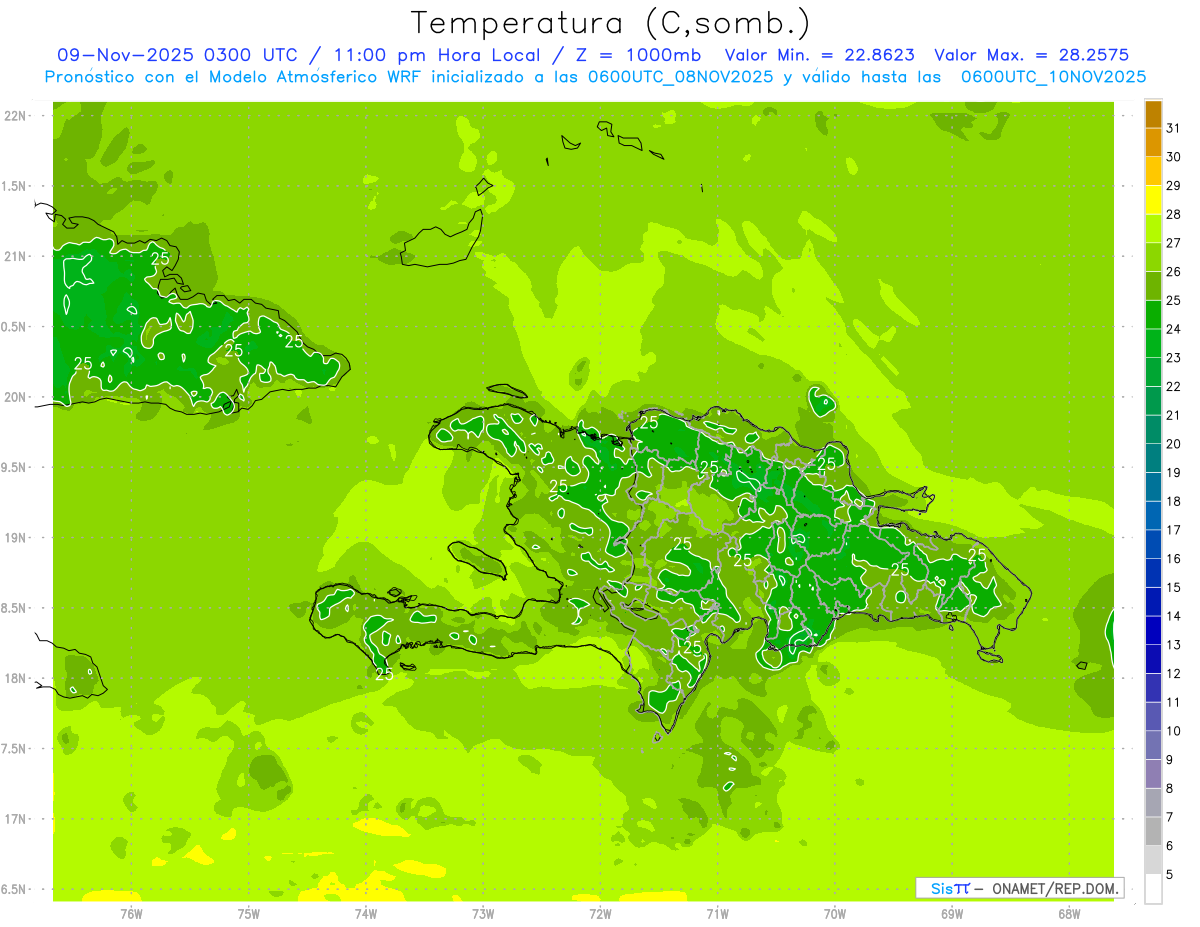Click the 'Modelo Atmosferico WRF' forecast text
The image size is (1200, 927).
(x=317, y=77)
